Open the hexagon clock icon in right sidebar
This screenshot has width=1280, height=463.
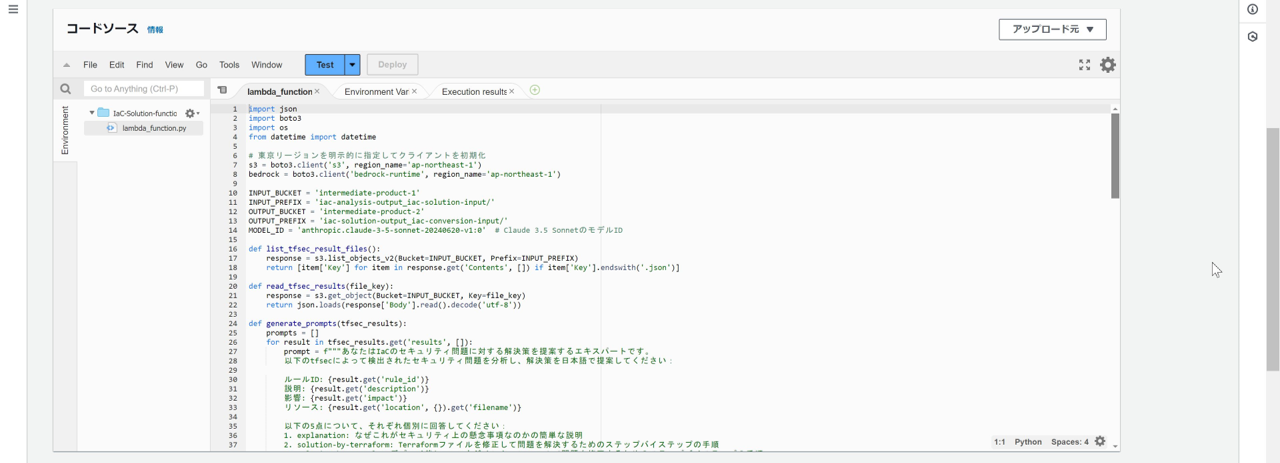point(1253,36)
